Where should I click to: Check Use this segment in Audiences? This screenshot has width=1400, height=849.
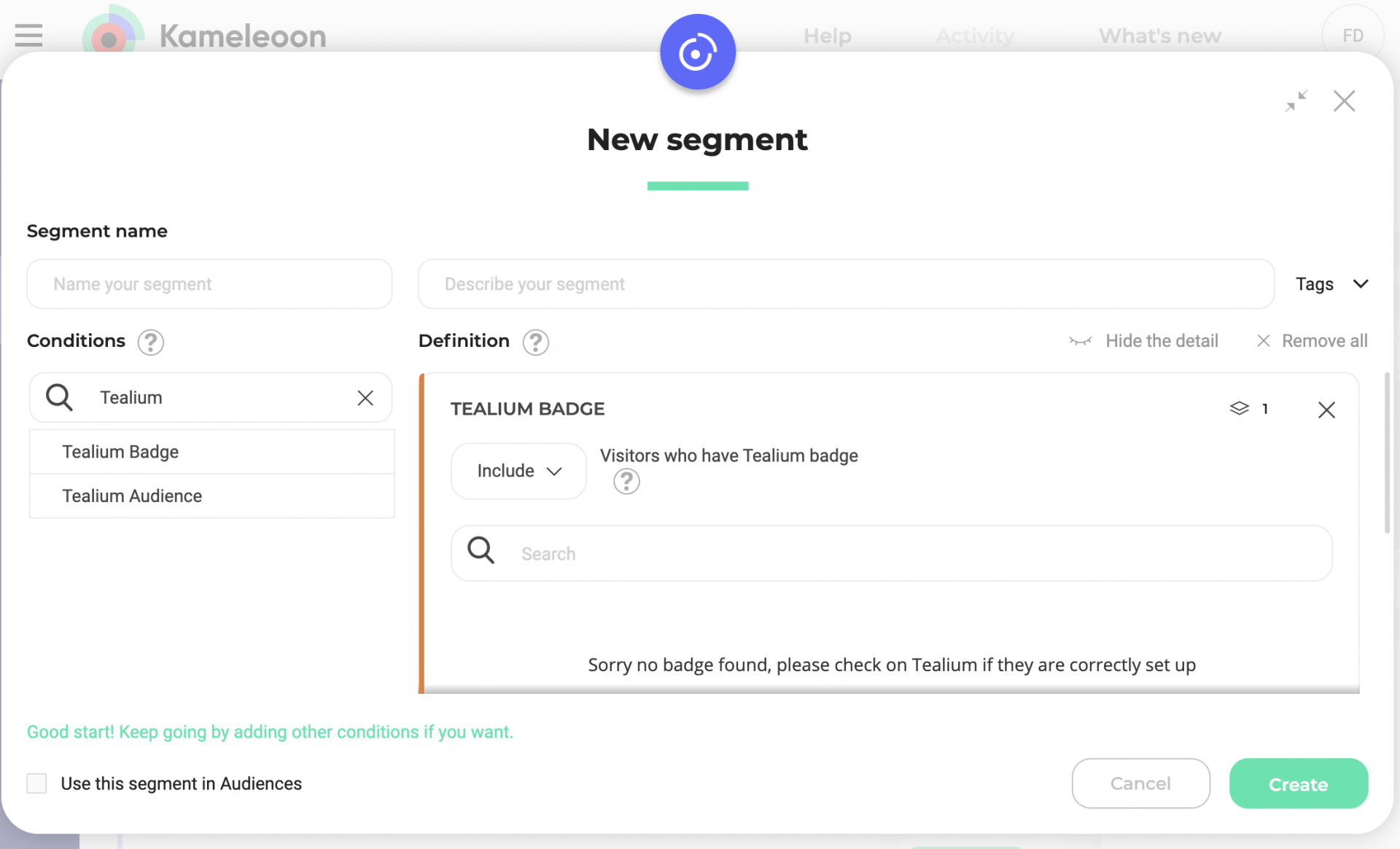(x=36, y=783)
